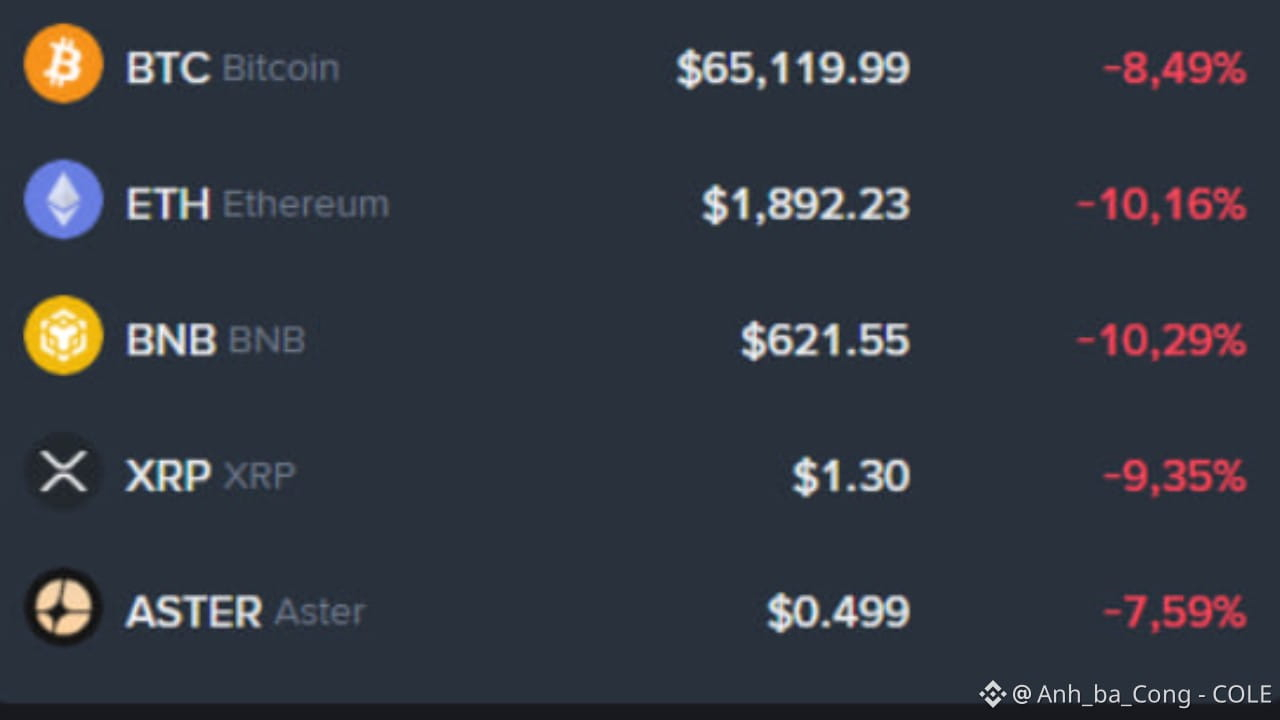Viewport: 1280px width, 720px height.
Task: Select the XRP ticker symbol
Action: click(x=168, y=476)
